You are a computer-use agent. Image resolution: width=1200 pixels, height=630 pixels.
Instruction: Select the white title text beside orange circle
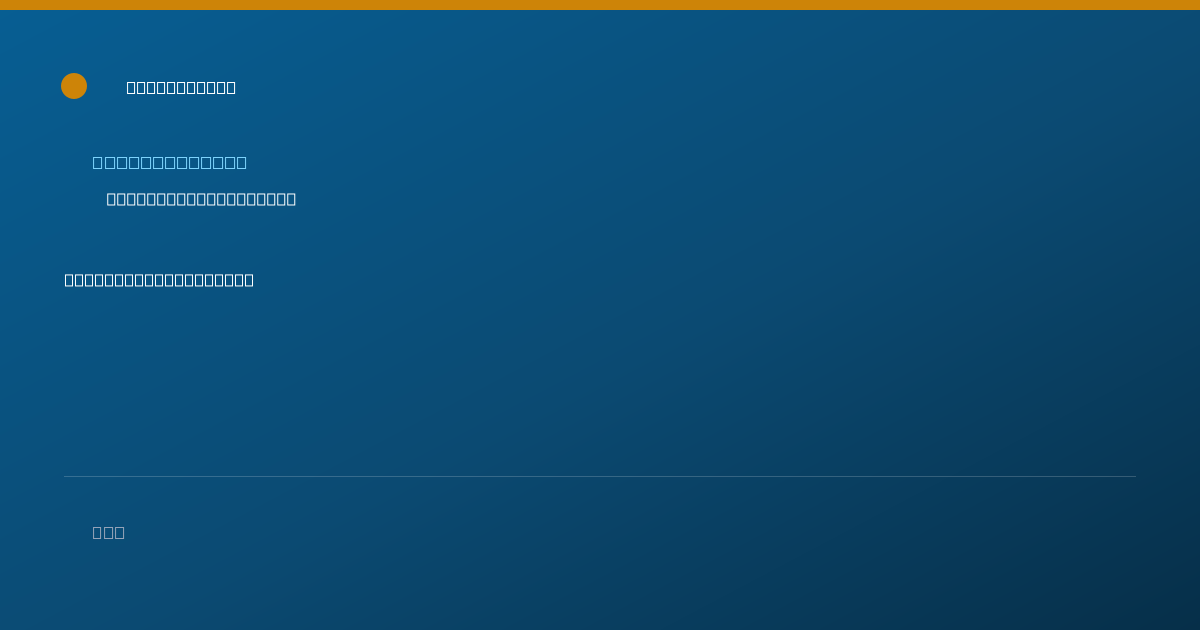tap(181, 87)
